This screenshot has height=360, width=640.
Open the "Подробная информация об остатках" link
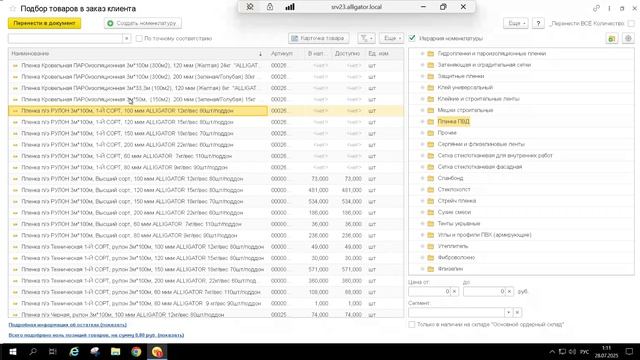point(68,325)
